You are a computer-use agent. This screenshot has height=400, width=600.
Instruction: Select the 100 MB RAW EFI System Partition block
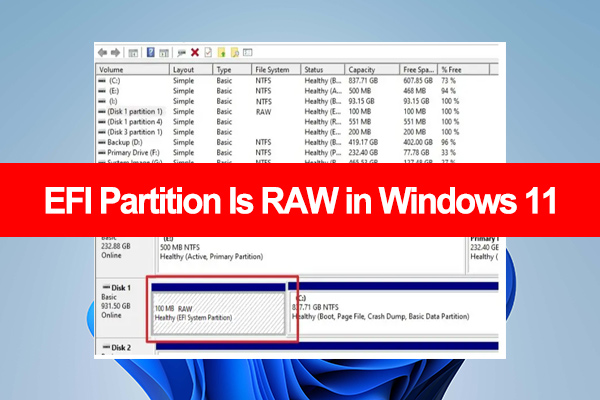218,309
